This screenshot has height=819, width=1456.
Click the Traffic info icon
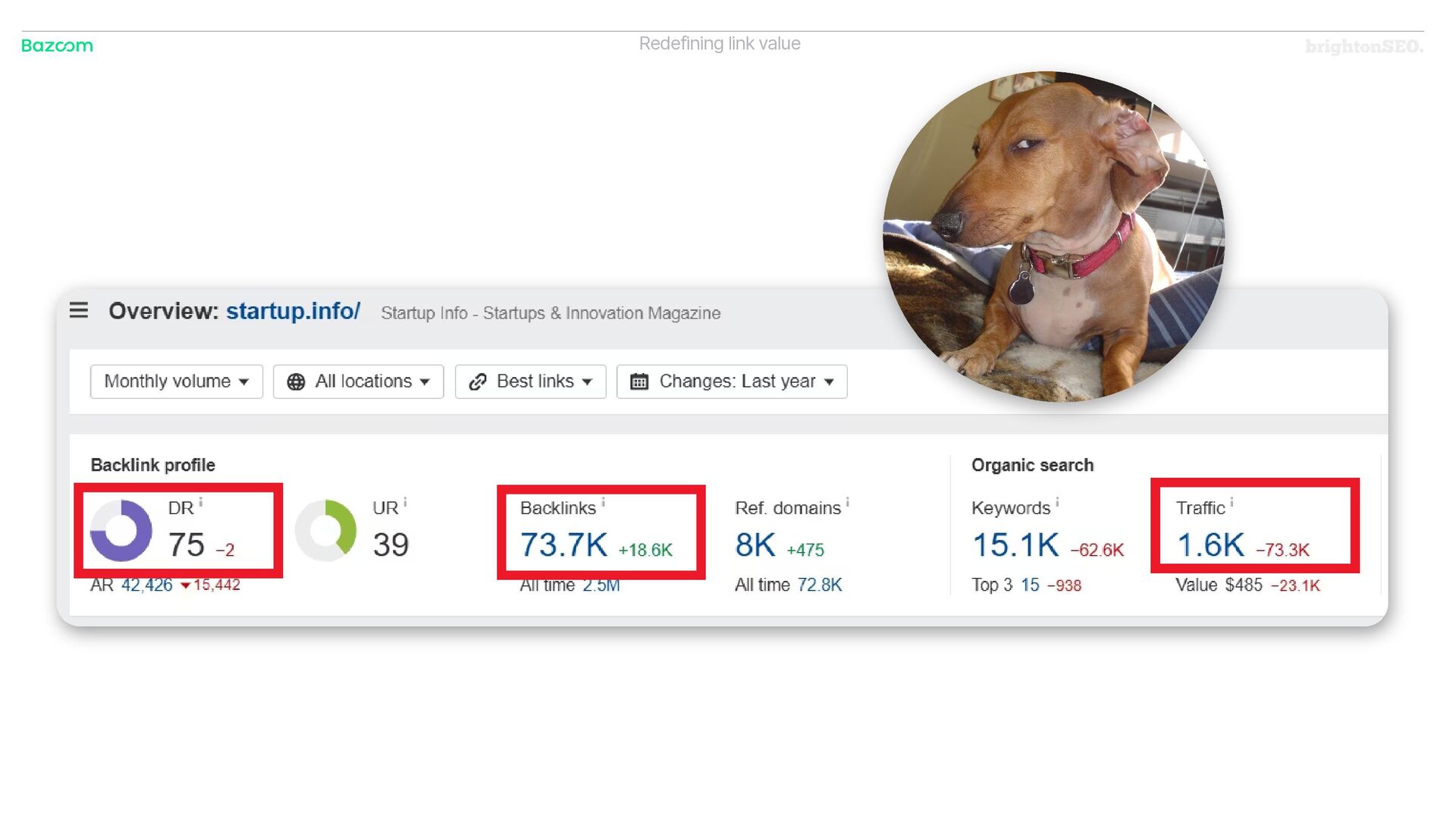1232,503
